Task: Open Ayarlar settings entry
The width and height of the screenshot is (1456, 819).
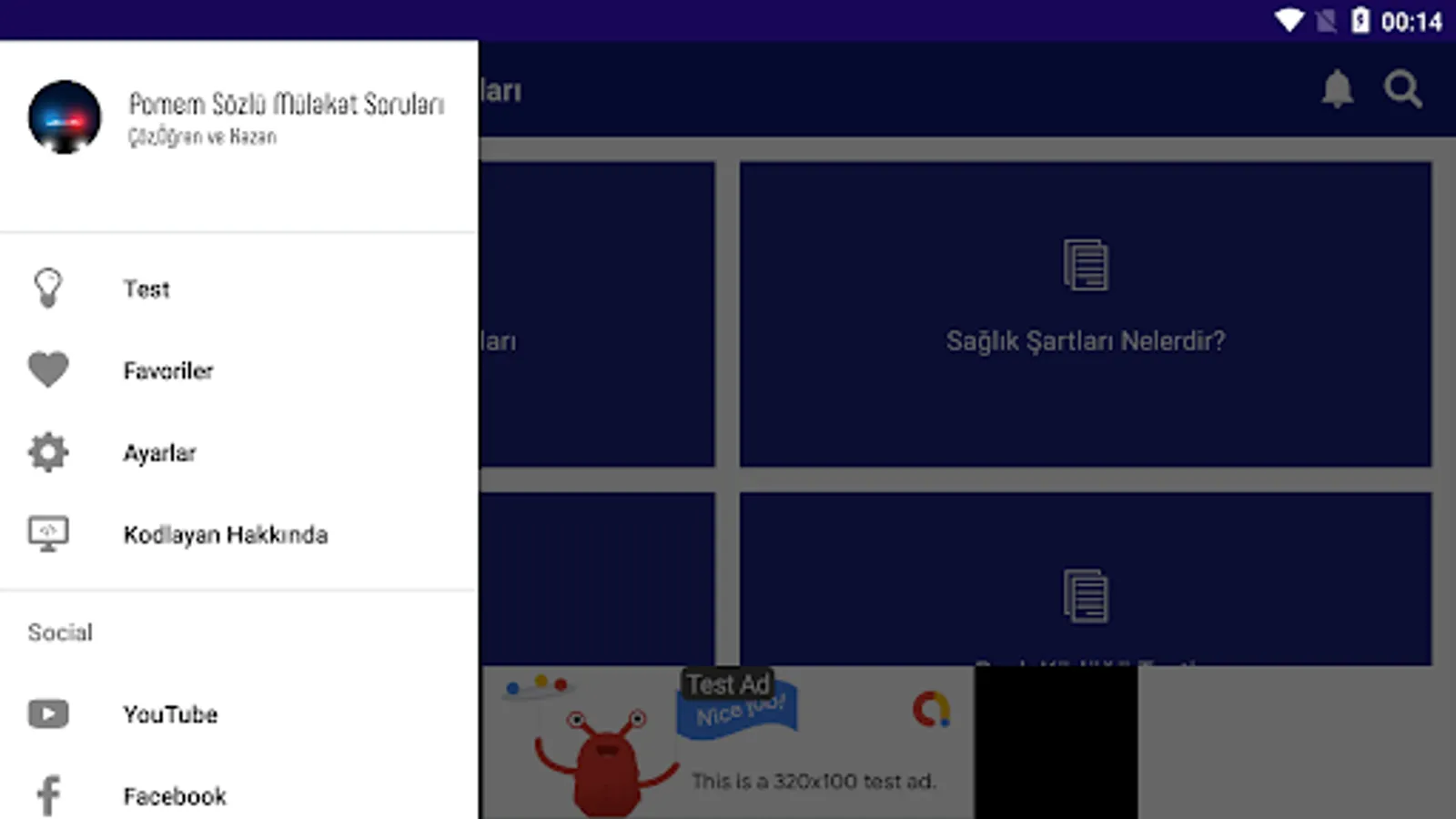Action: click(238, 452)
